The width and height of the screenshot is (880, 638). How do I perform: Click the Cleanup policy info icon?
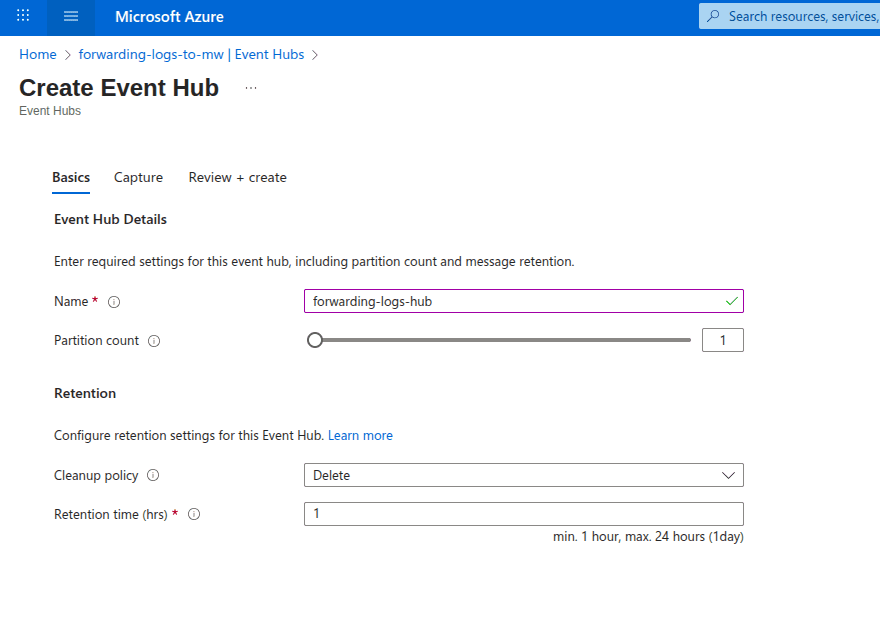click(x=153, y=476)
